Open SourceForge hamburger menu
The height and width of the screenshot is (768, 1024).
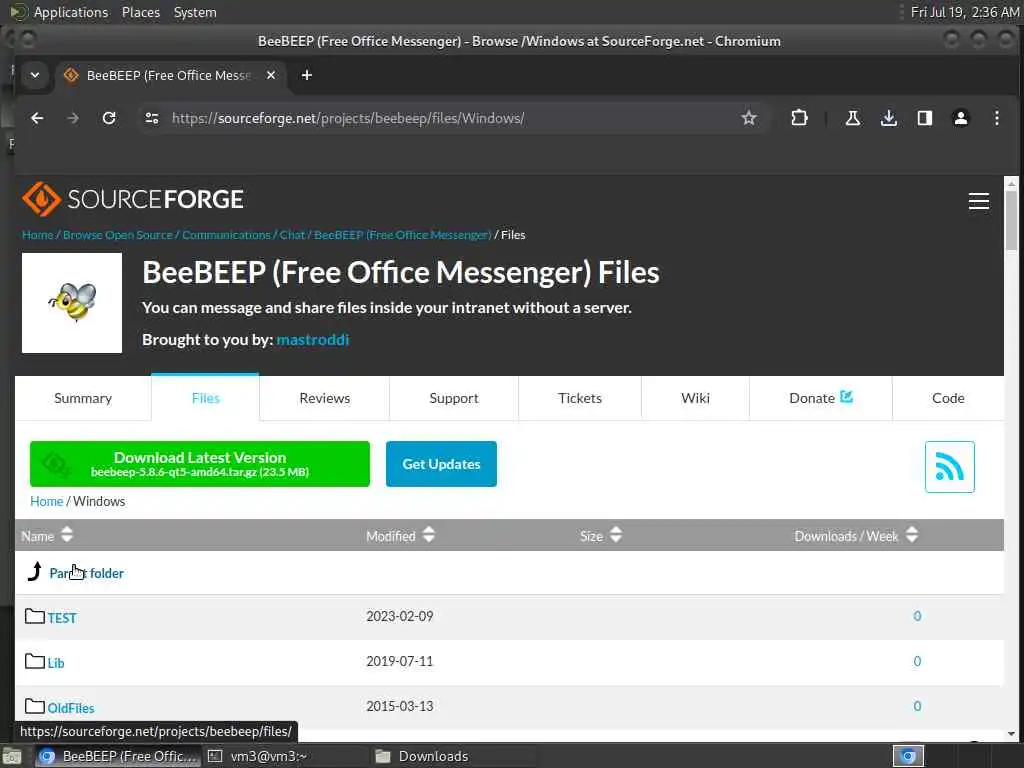[x=978, y=201]
